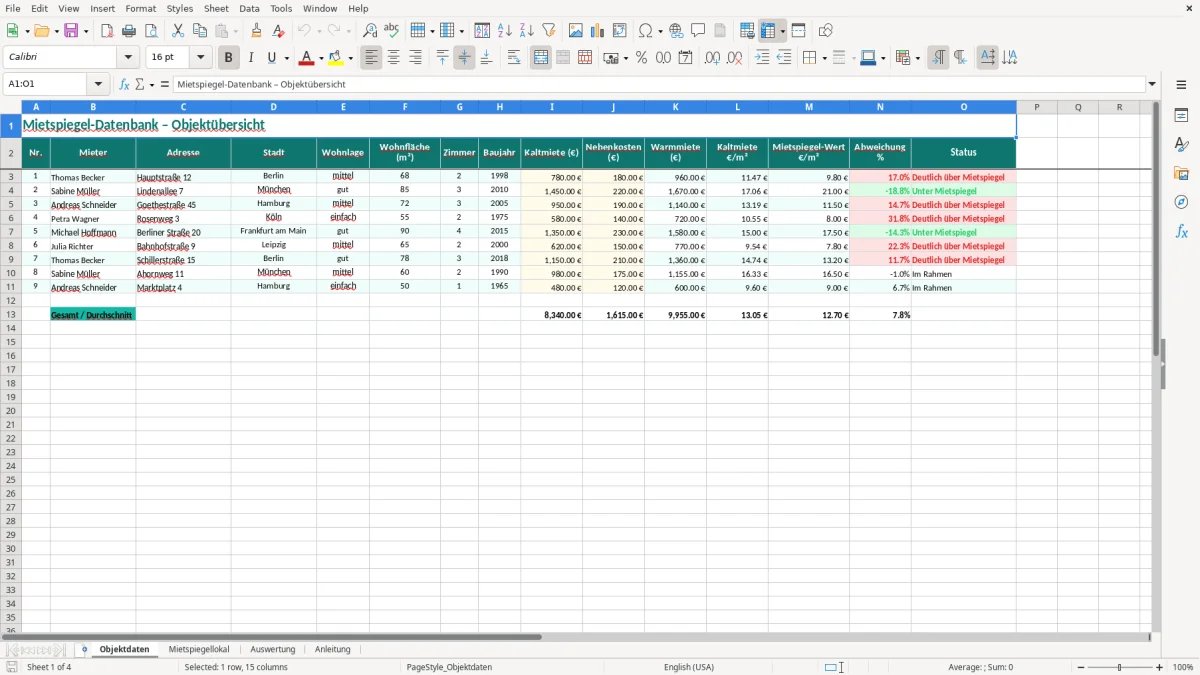Expand the Name Box dropdown
The width and height of the screenshot is (1200, 675).
pos(98,84)
